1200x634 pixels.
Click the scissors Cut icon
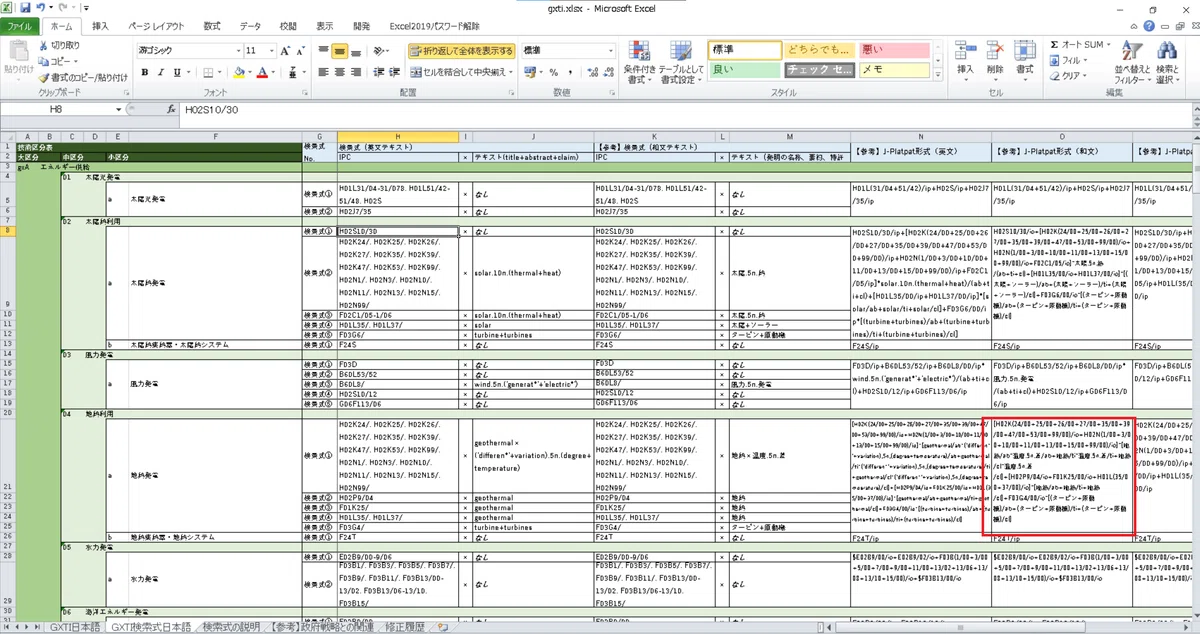[x=44, y=45]
